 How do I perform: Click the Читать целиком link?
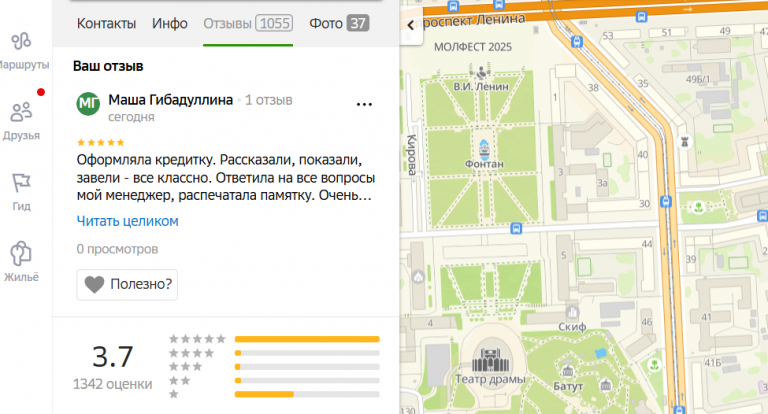127,221
